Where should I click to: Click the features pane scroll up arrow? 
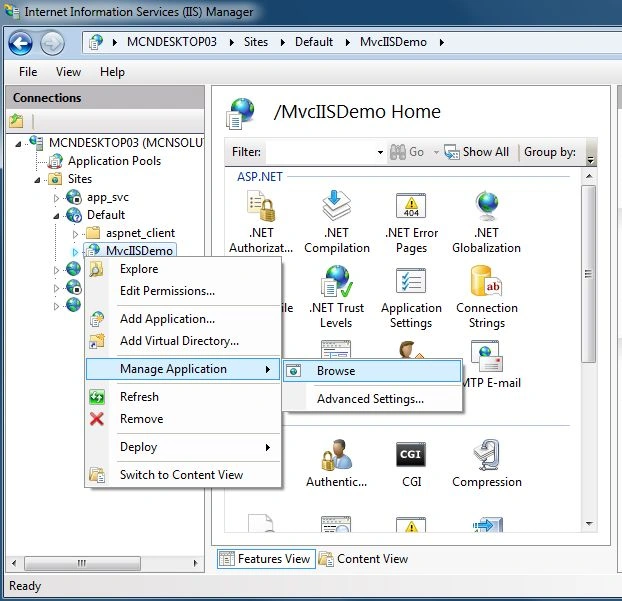coord(589,176)
